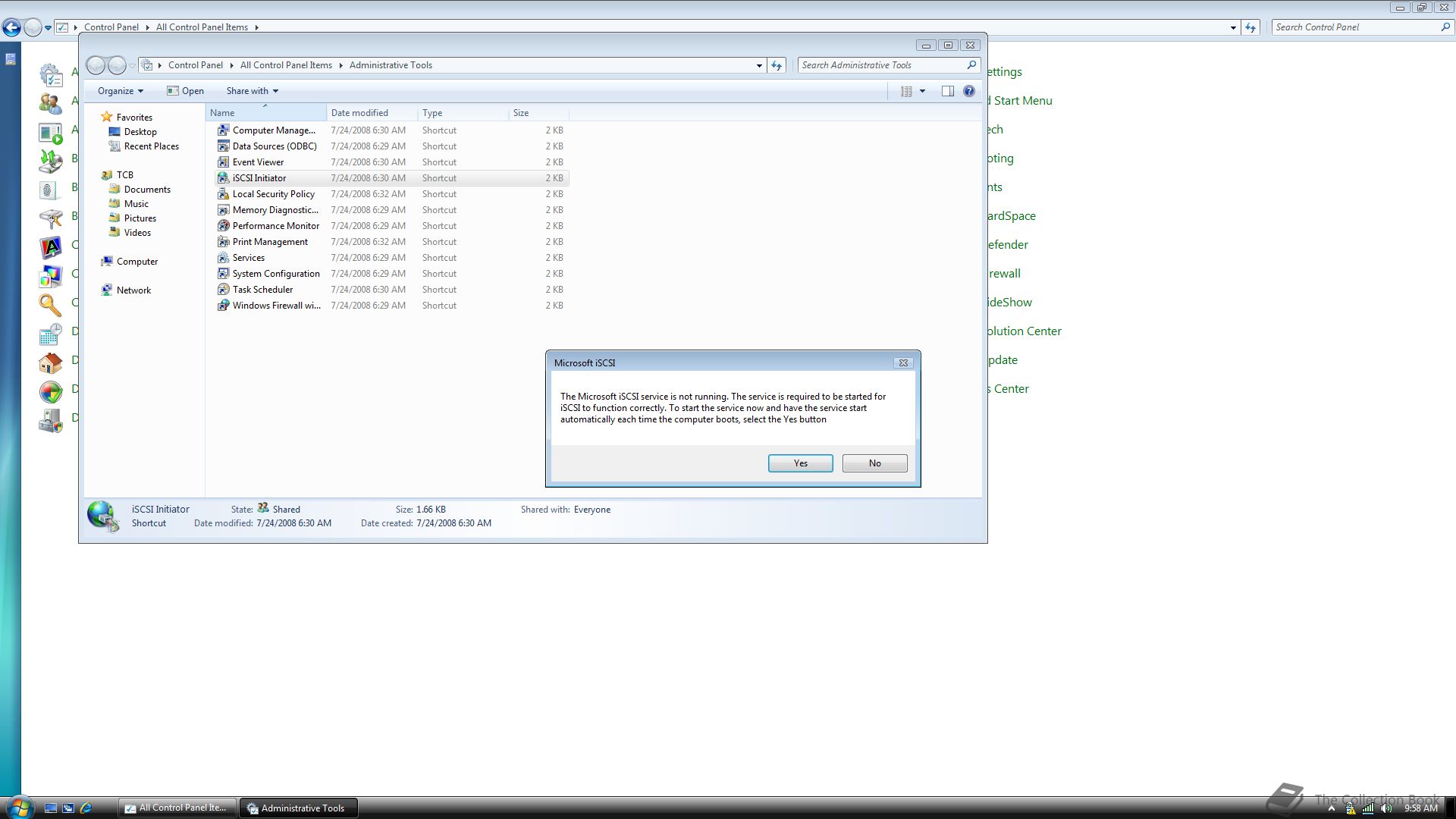Screen dimensions: 1456x819
Task: Open the Share with dropdown
Action: pos(253,91)
